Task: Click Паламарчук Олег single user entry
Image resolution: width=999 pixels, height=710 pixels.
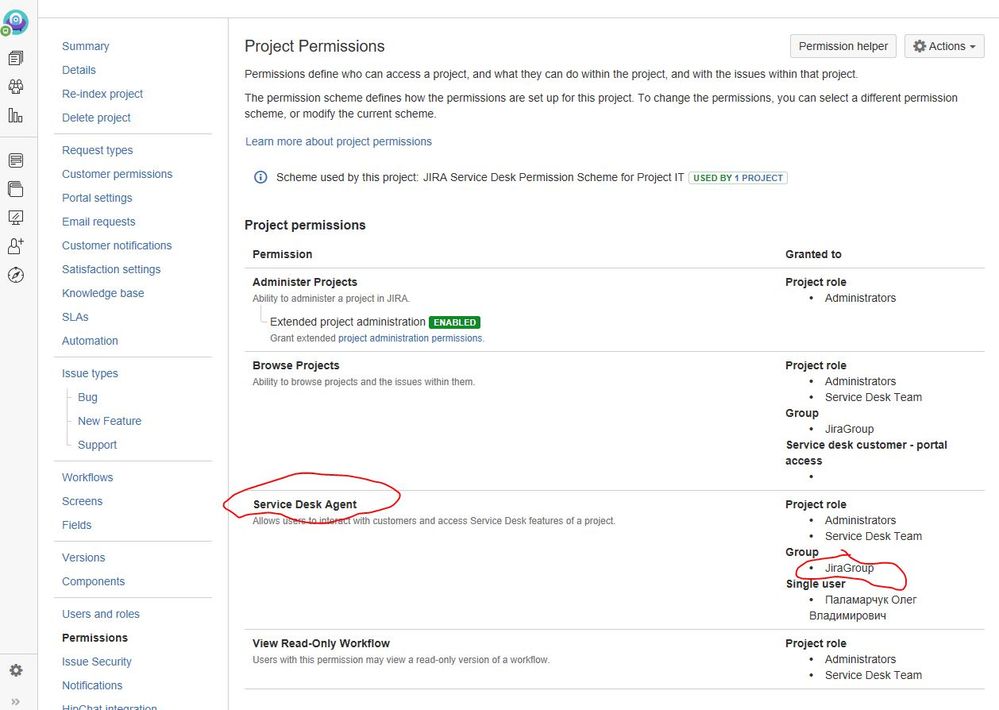Action: tap(863, 607)
